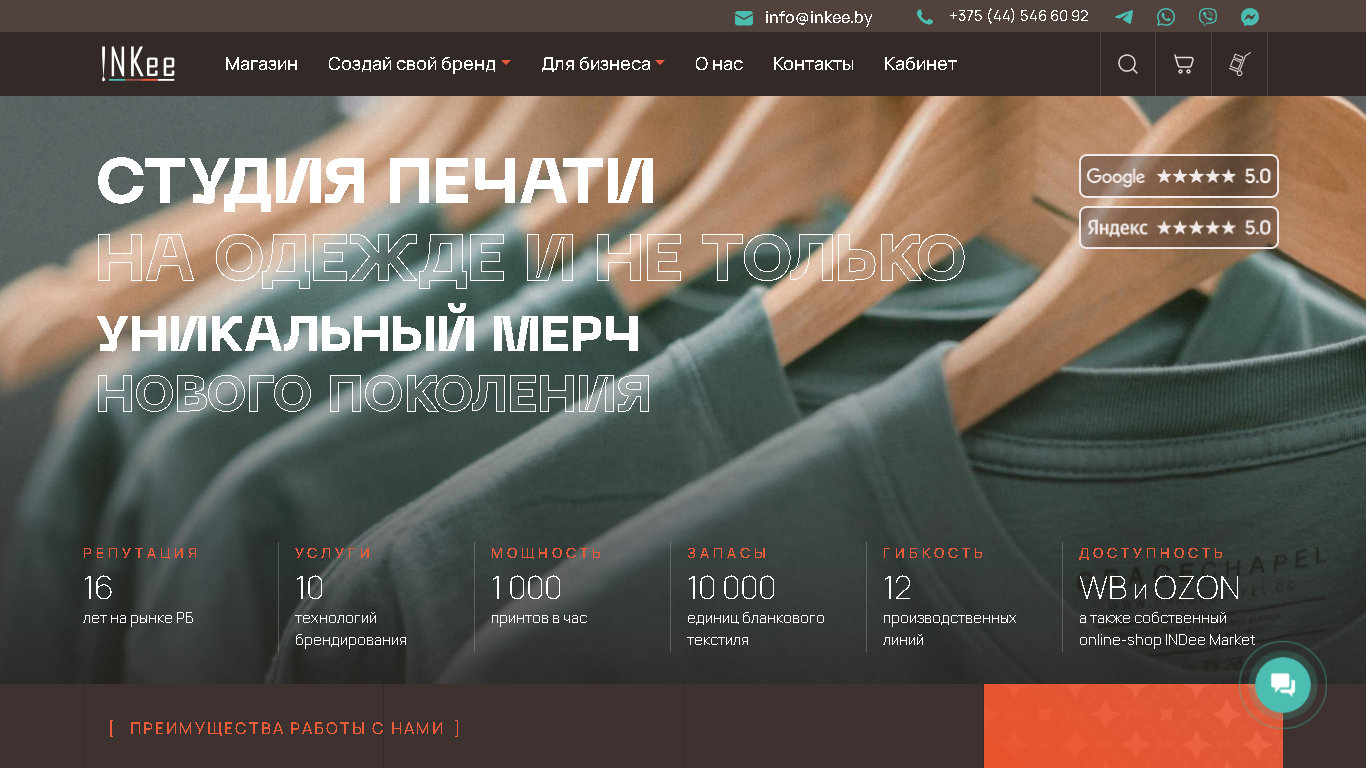Click the РЕПУТАЦИЯ label
This screenshot has height=768, width=1366.
141,553
